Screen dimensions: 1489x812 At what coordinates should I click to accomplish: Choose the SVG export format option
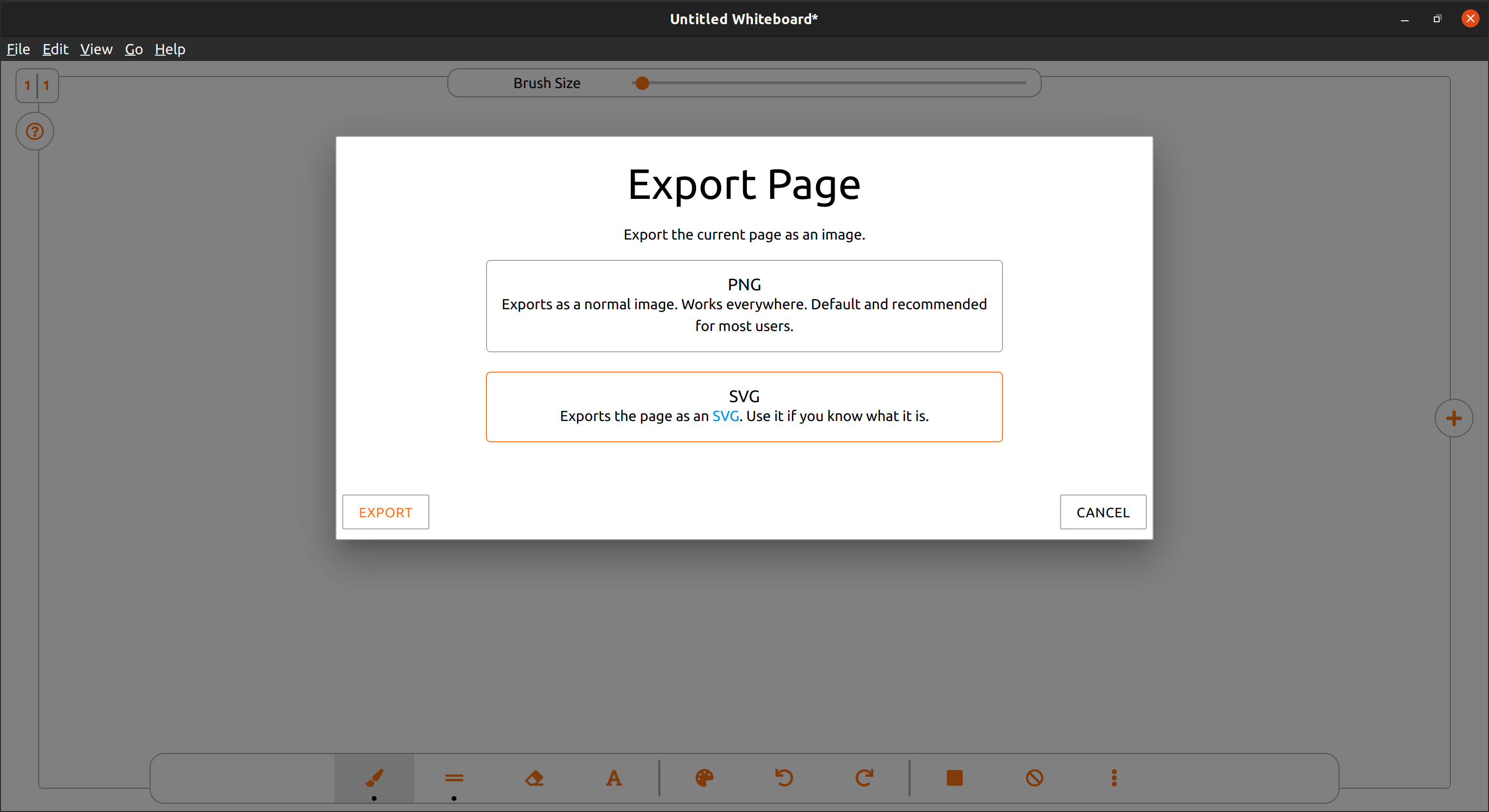click(x=744, y=396)
